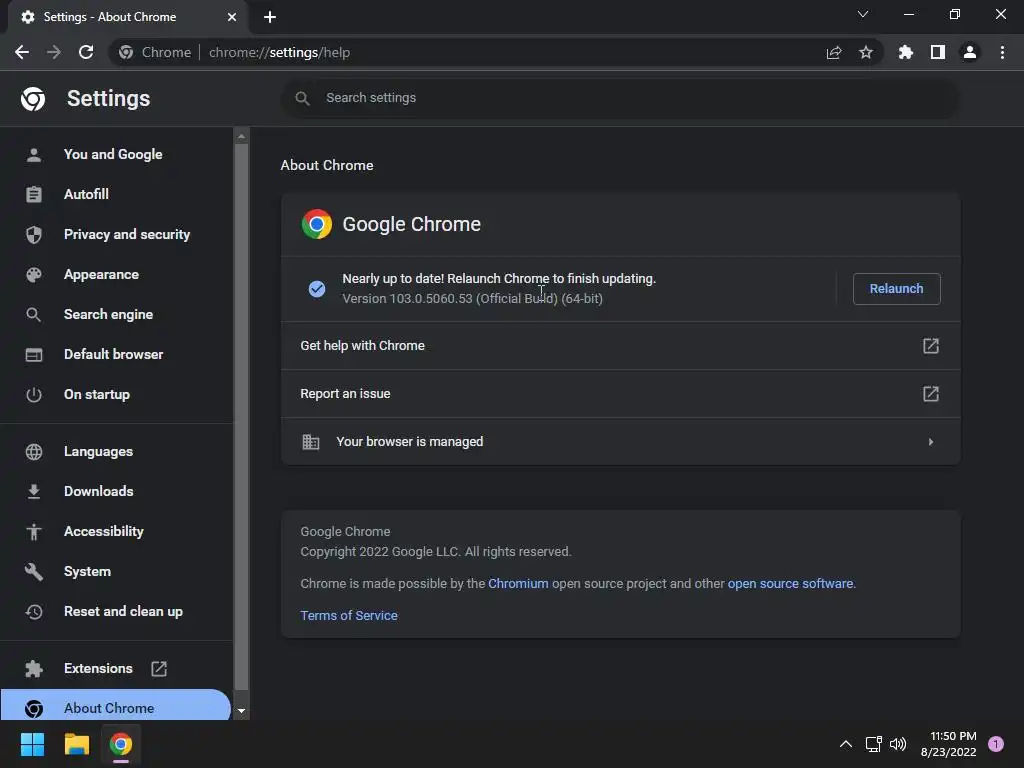Open Default browser settings
The width and height of the screenshot is (1024, 768).
pyautogui.click(x=116, y=354)
